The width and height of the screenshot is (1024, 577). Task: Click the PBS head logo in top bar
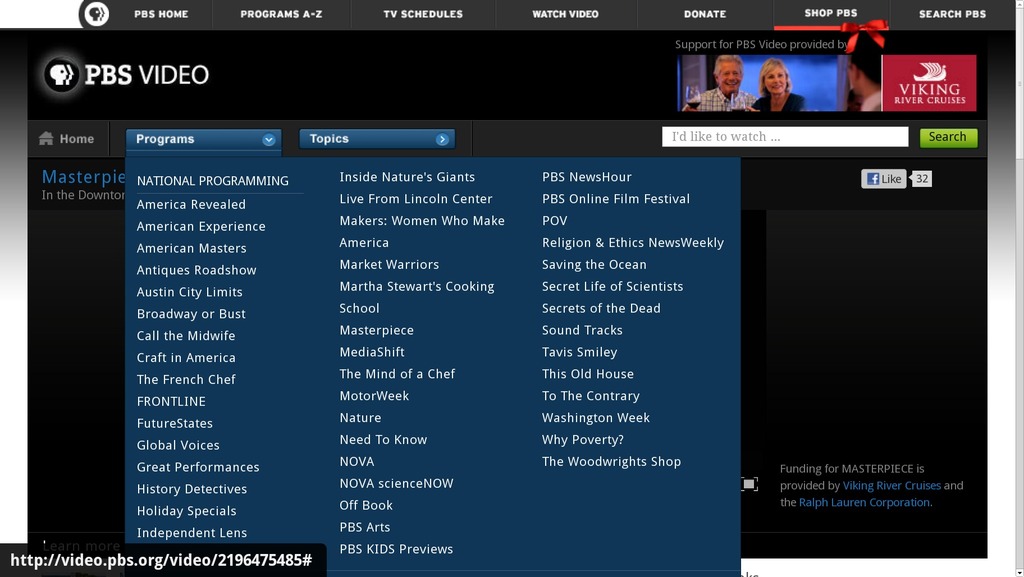[x=97, y=14]
